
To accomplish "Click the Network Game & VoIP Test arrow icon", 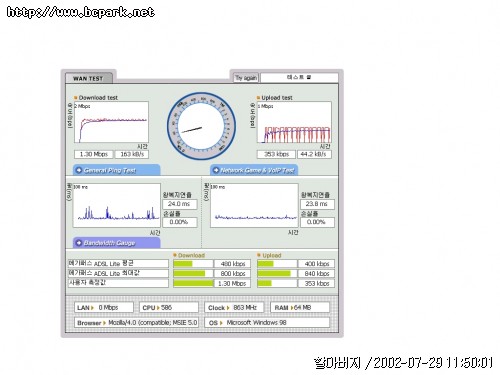I will 216,170.
